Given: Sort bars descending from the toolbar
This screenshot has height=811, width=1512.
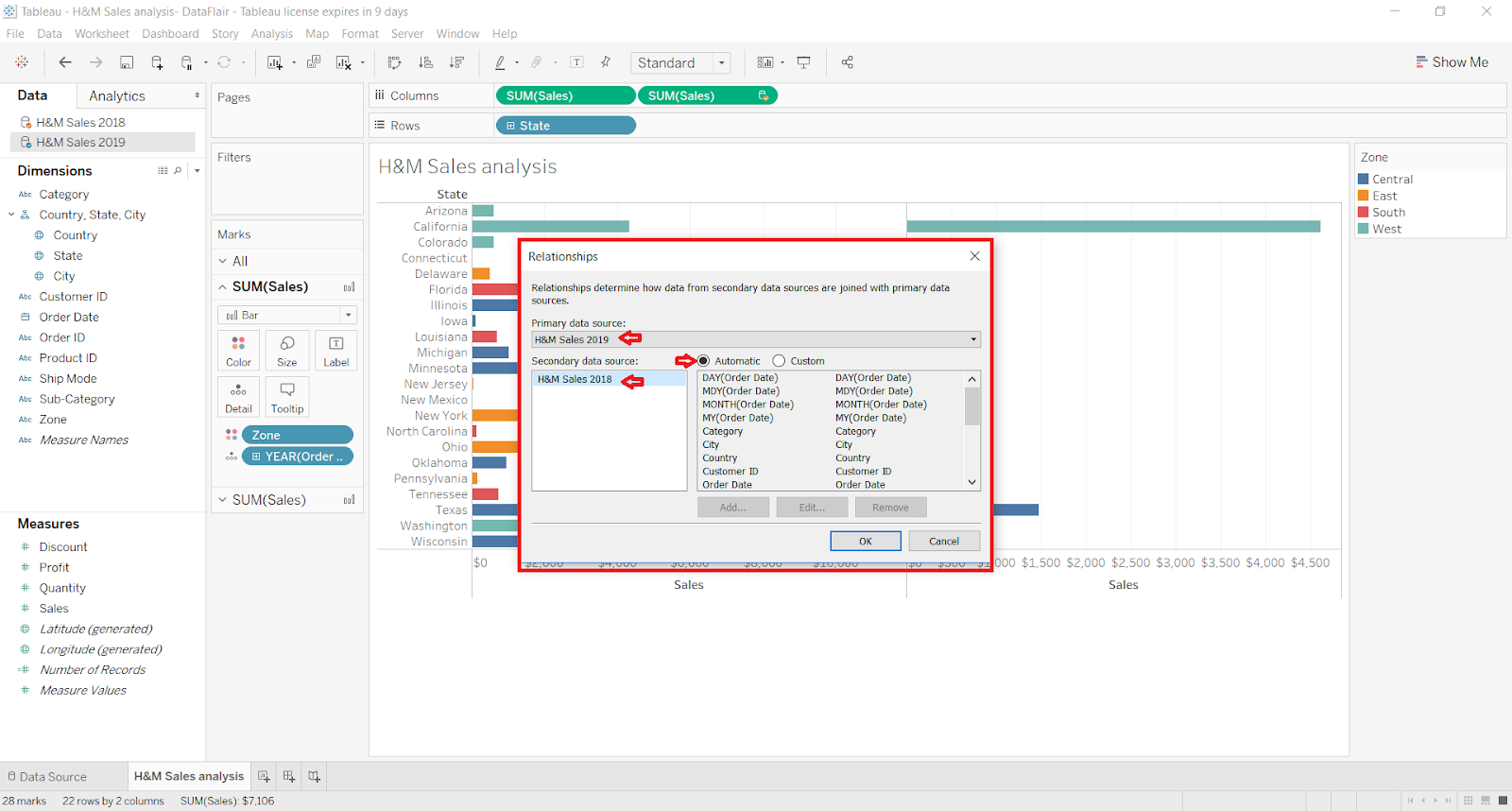Looking at the screenshot, I should tap(457, 62).
